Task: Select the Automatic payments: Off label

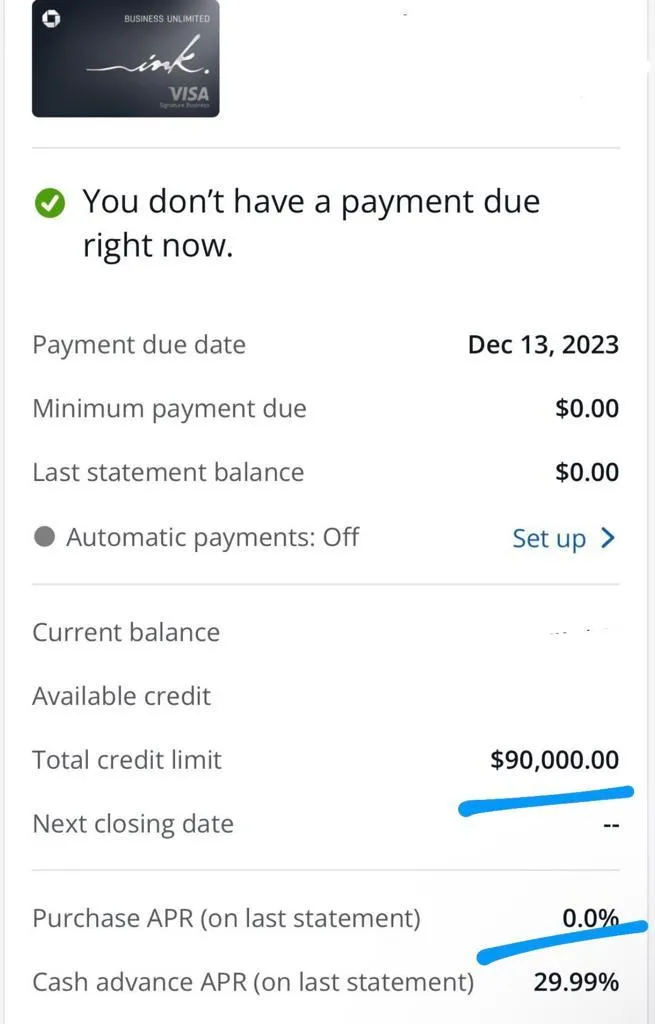Action: (213, 537)
